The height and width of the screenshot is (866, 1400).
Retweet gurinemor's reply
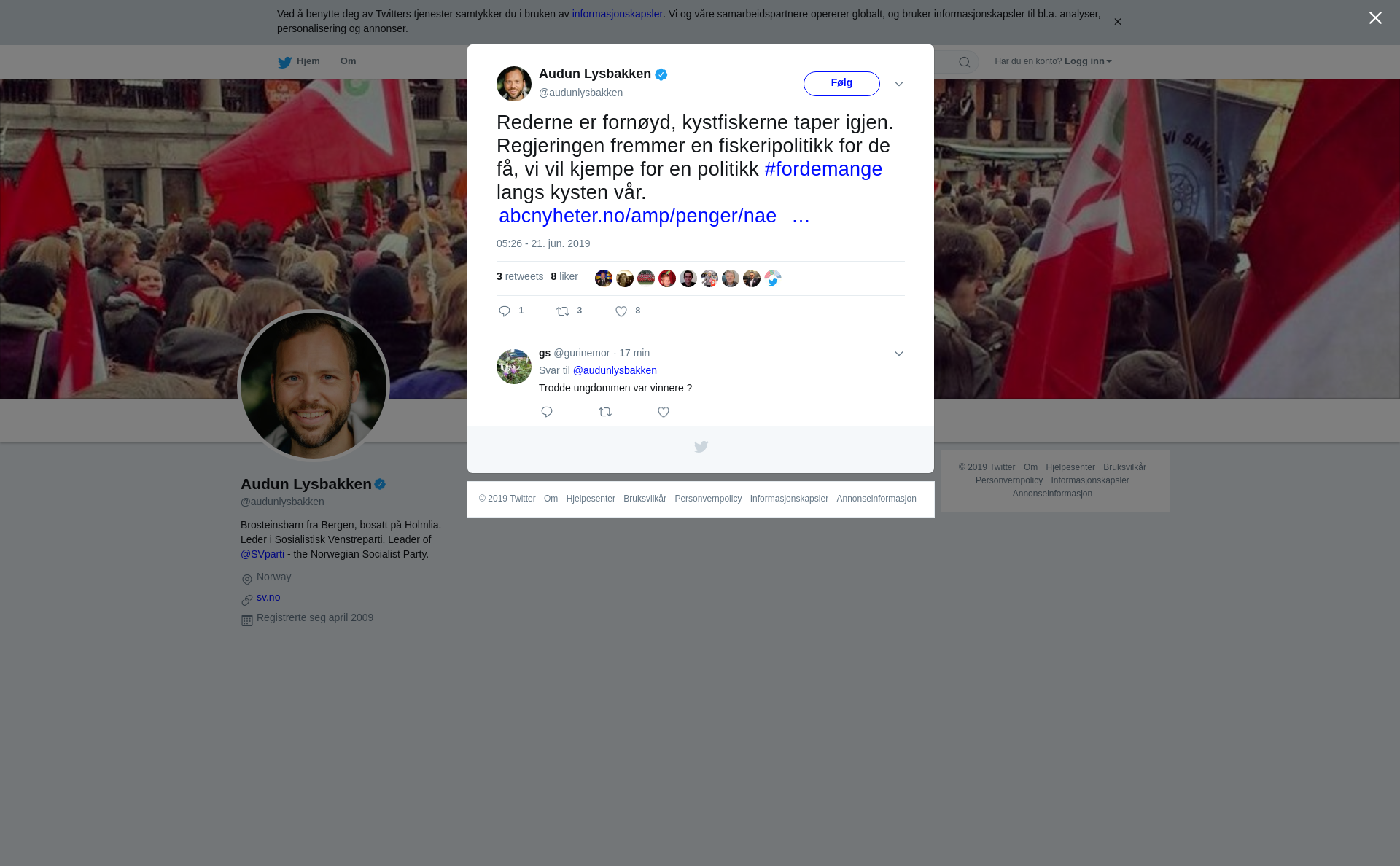point(605,412)
